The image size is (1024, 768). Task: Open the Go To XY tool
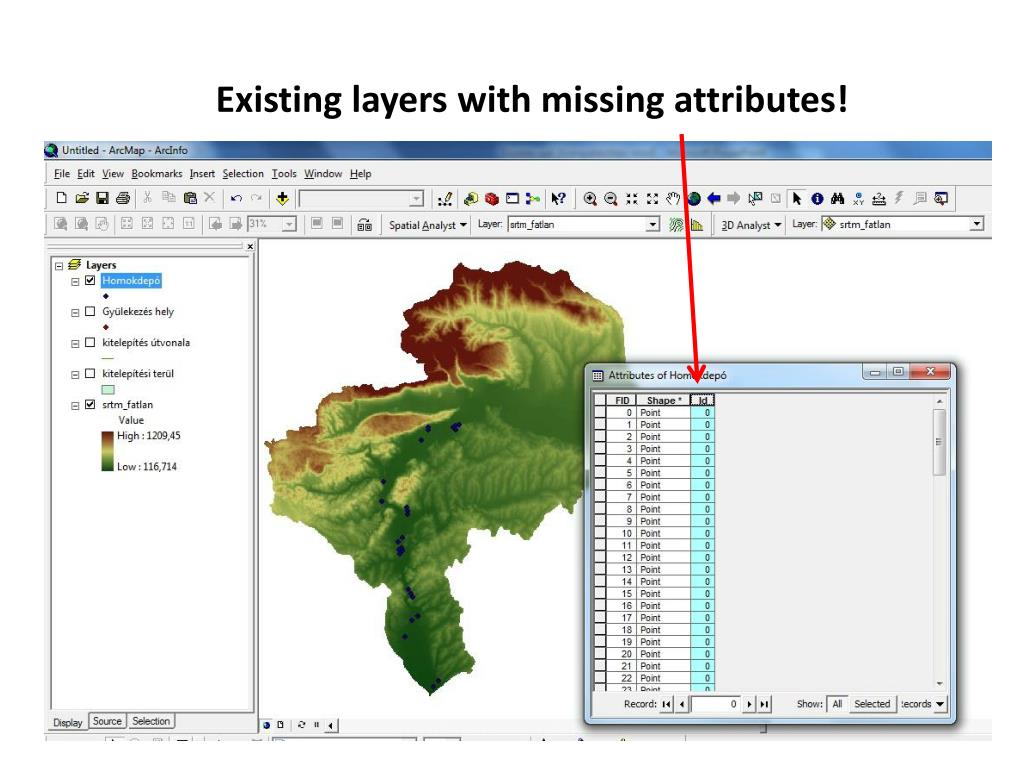858,199
